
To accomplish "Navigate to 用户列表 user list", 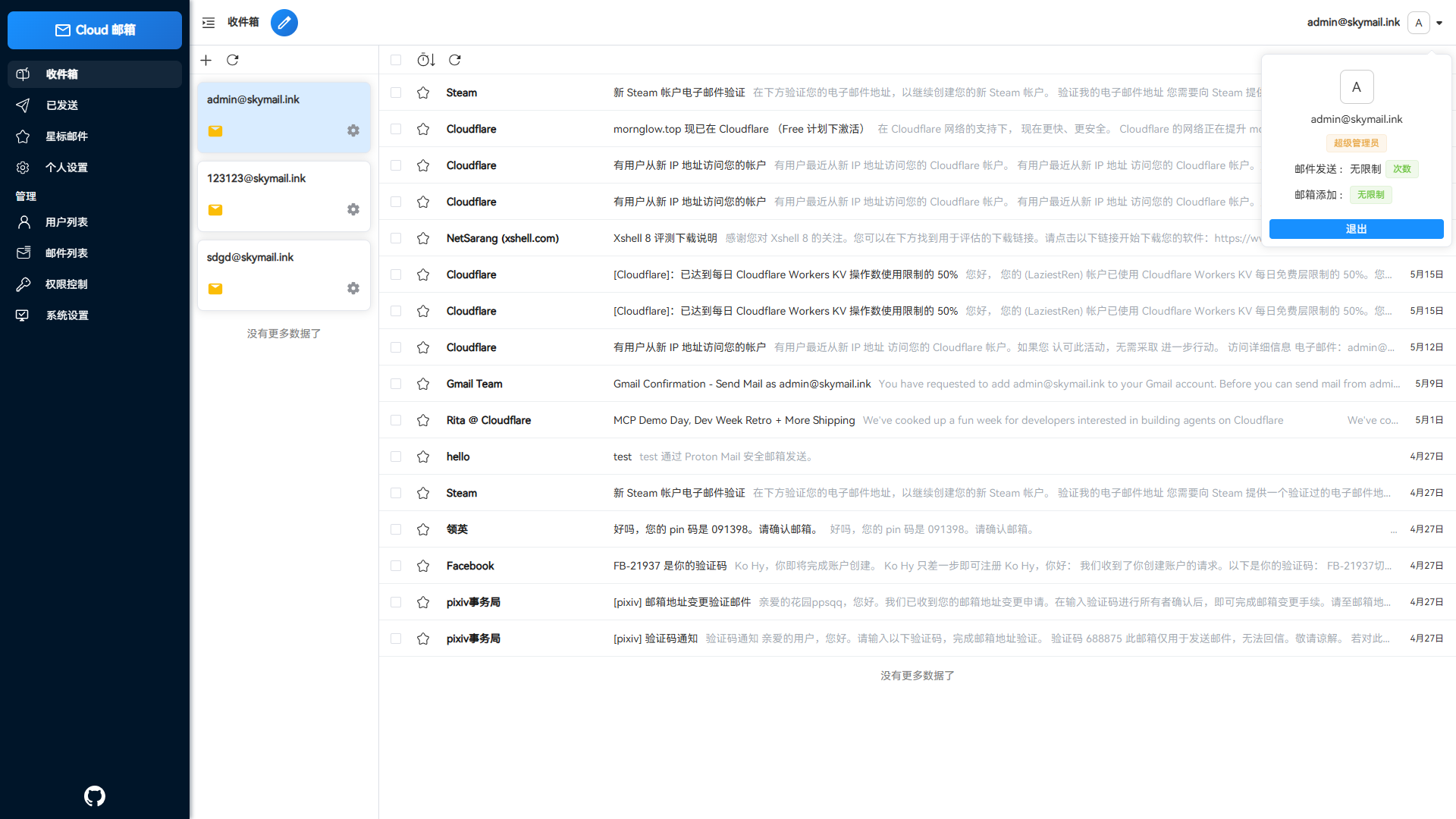I will click(x=95, y=222).
